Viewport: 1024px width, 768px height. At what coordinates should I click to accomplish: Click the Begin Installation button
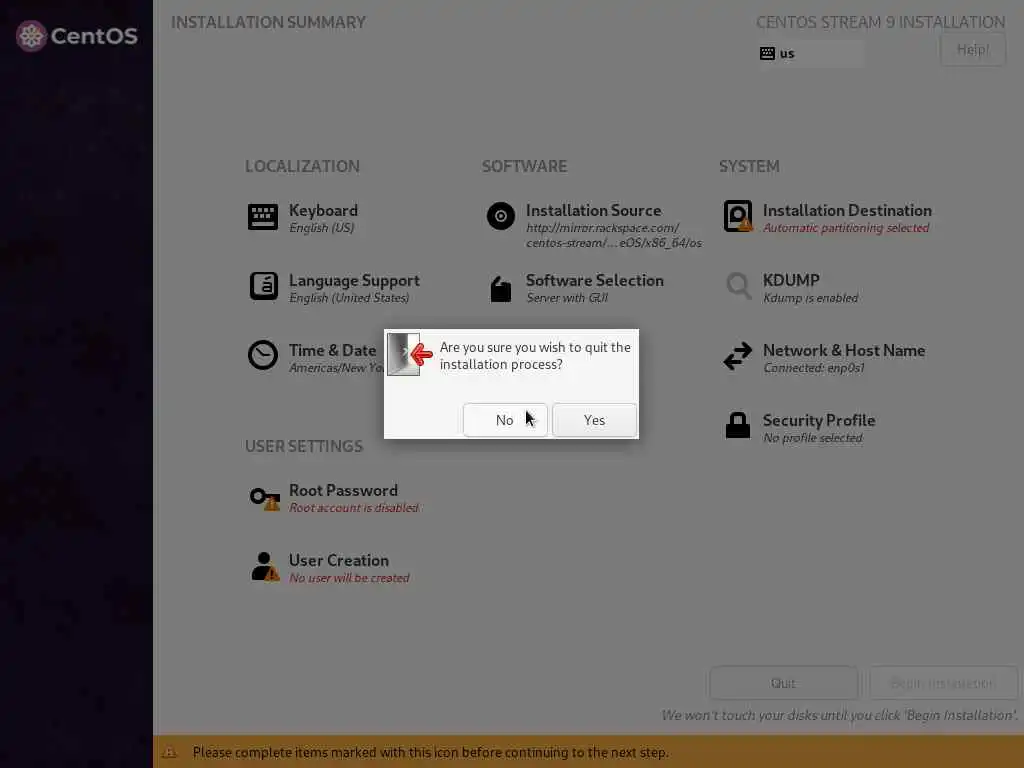point(942,683)
